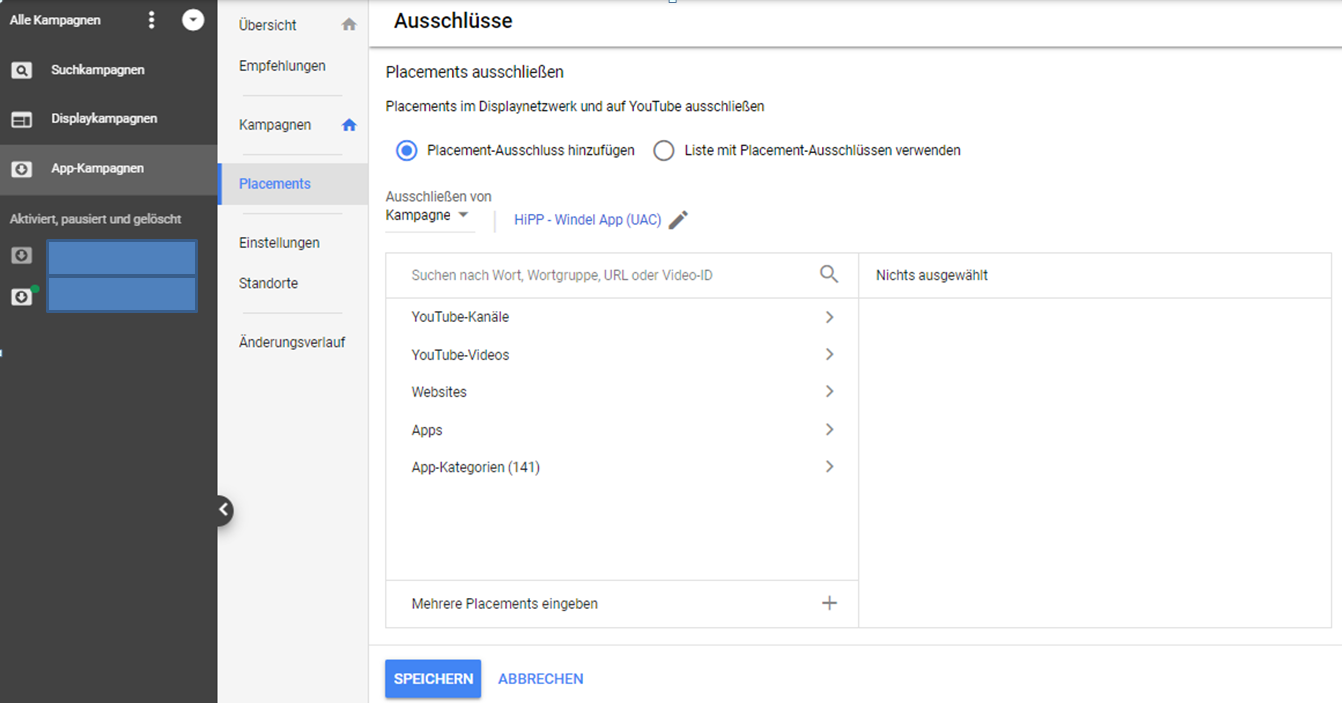
Task: Open the HiPP - Windel App (UAC) link
Action: click(x=585, y=219)
